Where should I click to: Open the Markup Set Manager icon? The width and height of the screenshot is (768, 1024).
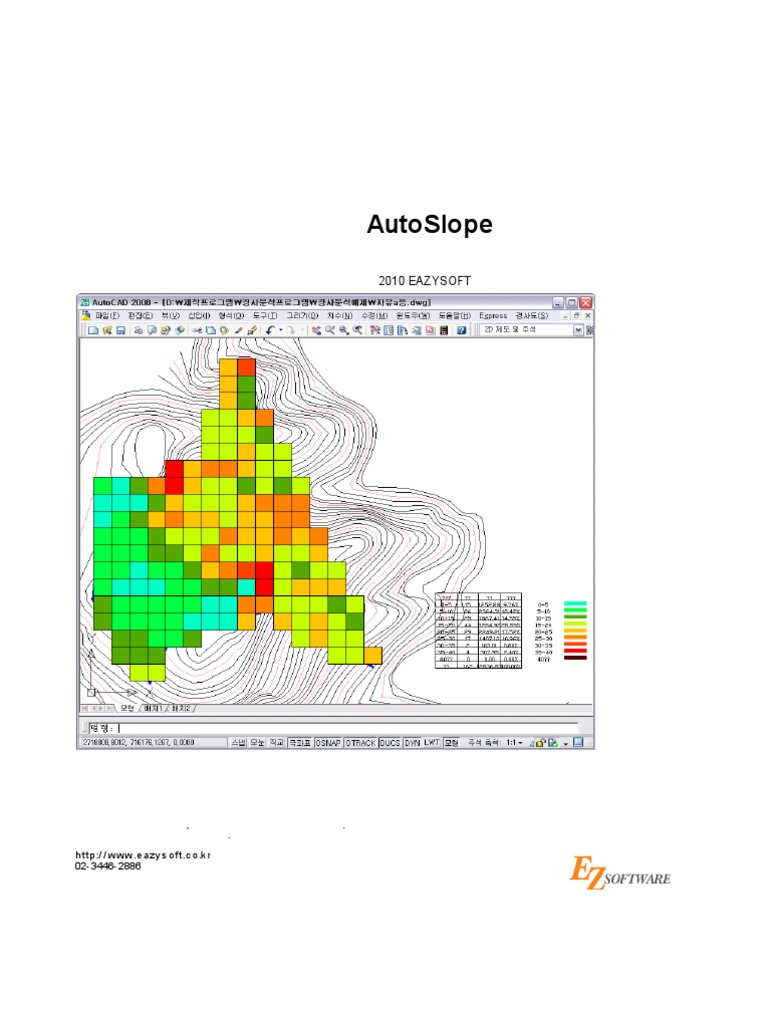point(430,330)
